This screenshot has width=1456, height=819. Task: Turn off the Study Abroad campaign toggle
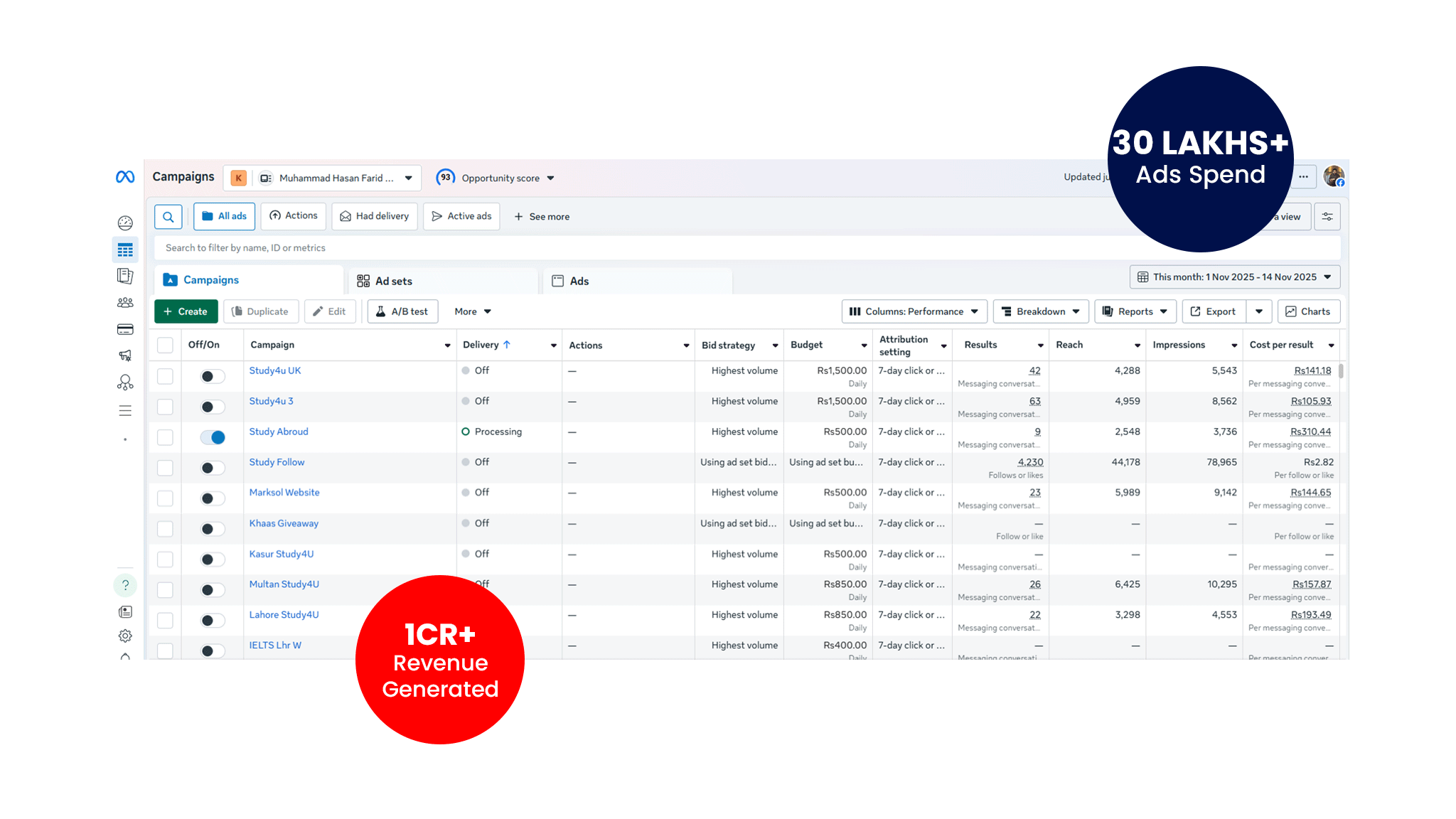tap(213, 437)
